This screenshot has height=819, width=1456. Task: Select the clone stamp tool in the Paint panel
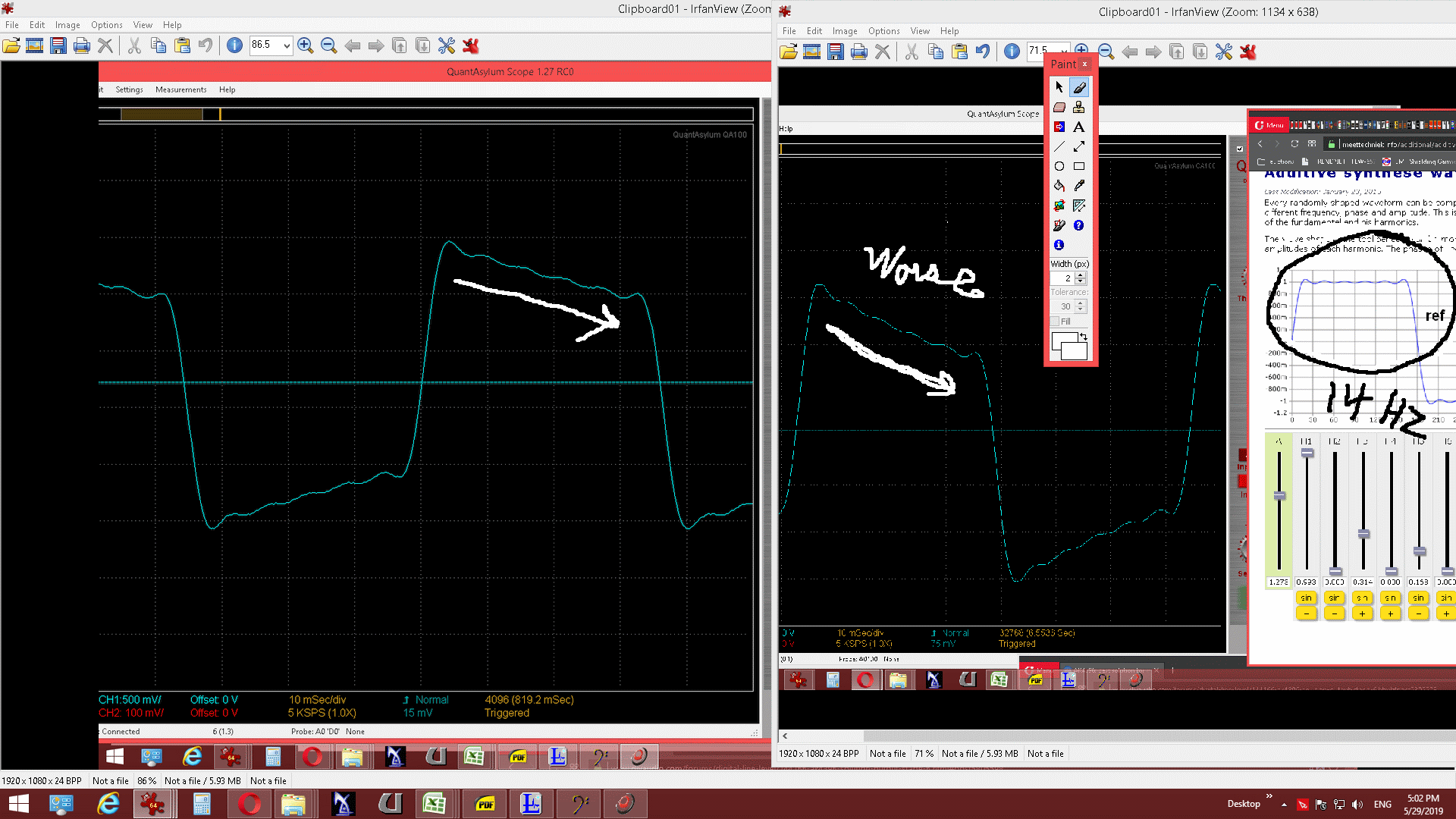pos(1079,107)
